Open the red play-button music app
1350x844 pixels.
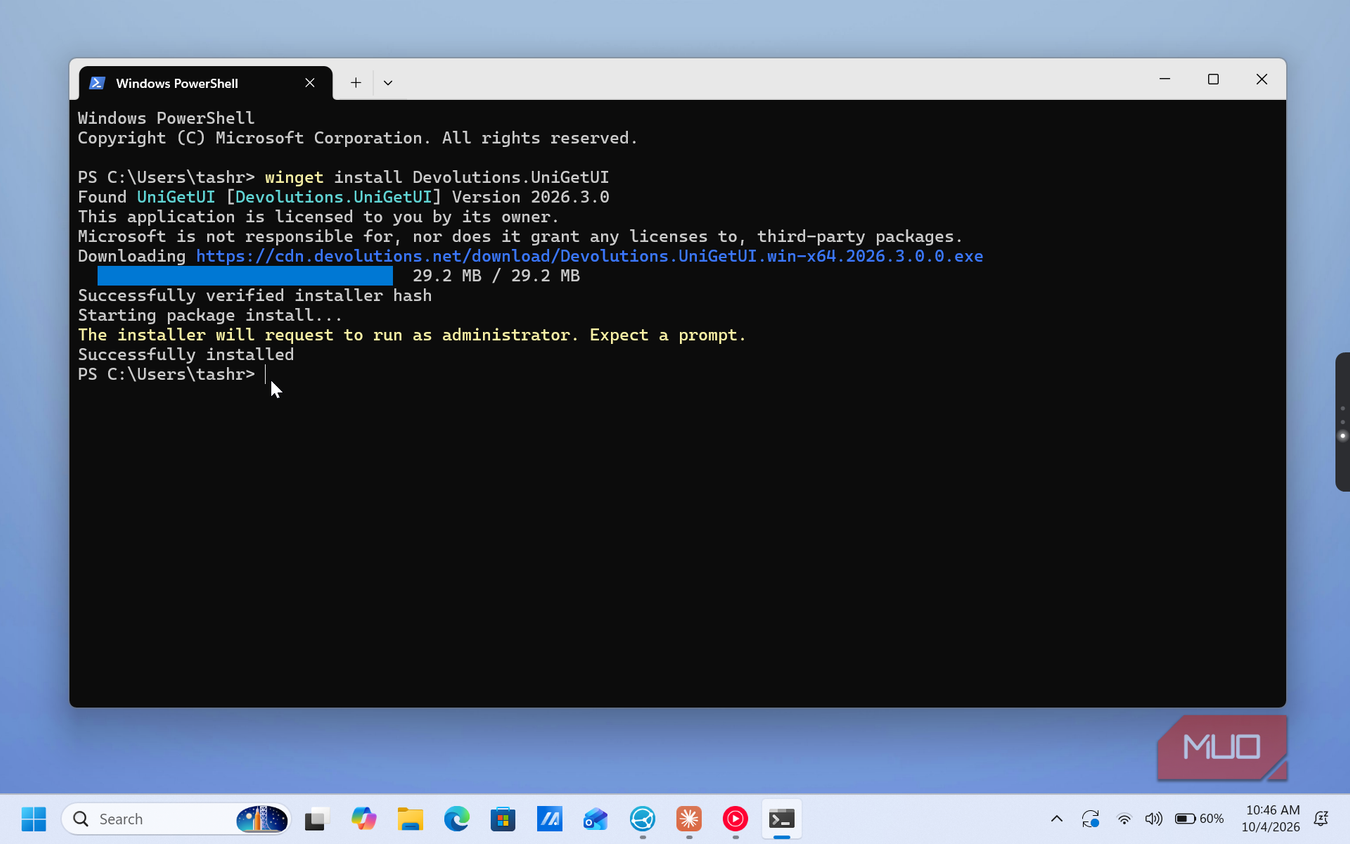tap(735, 819)
